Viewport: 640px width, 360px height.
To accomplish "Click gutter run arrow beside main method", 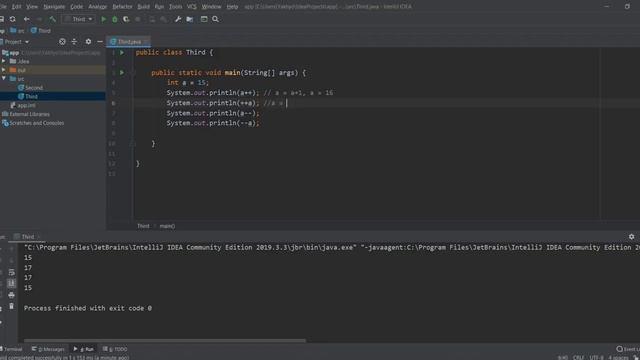I will point(122,73).
